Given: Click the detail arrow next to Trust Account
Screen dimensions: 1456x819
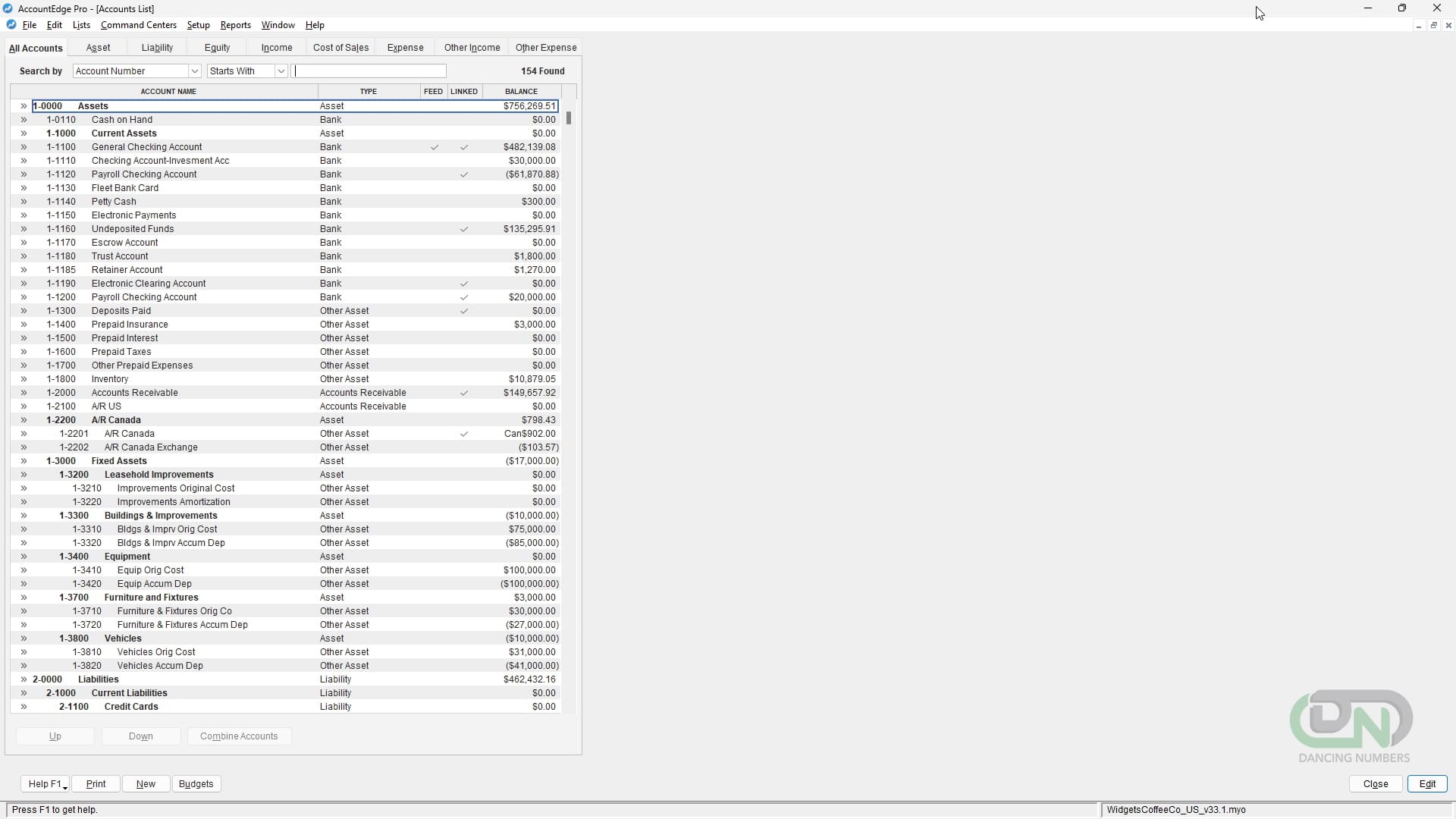Looking at the screenshot, I should coord(24,256).
